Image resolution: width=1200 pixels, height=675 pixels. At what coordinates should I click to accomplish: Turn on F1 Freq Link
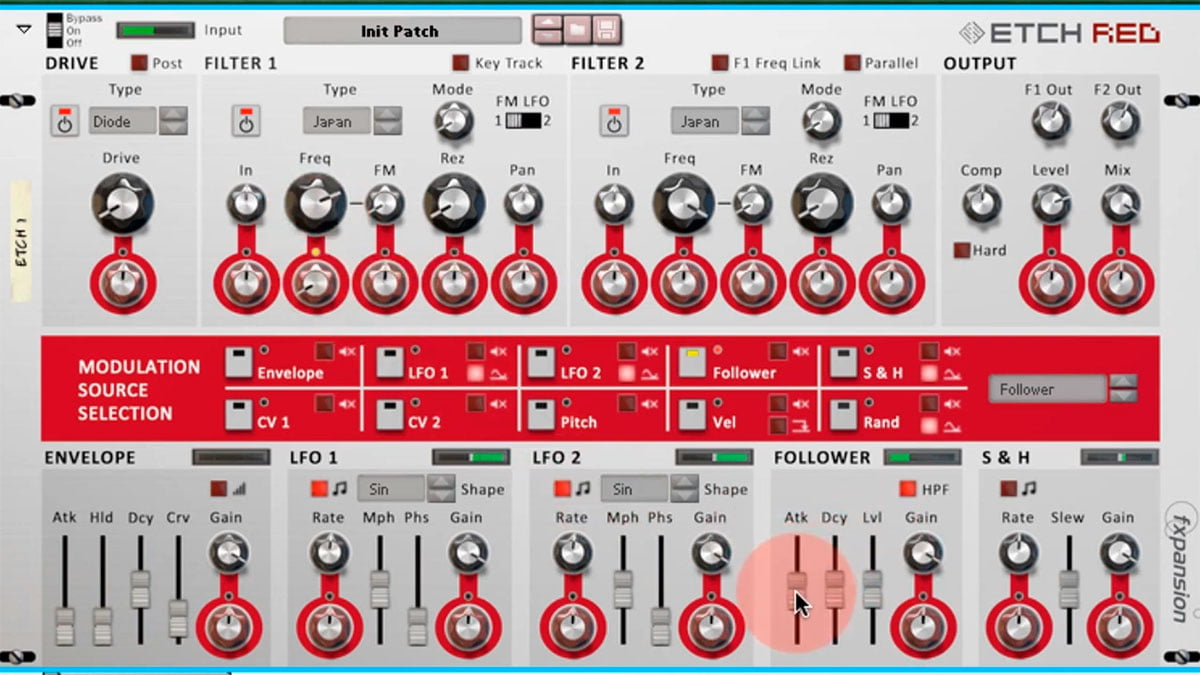[x=719, y=63]
